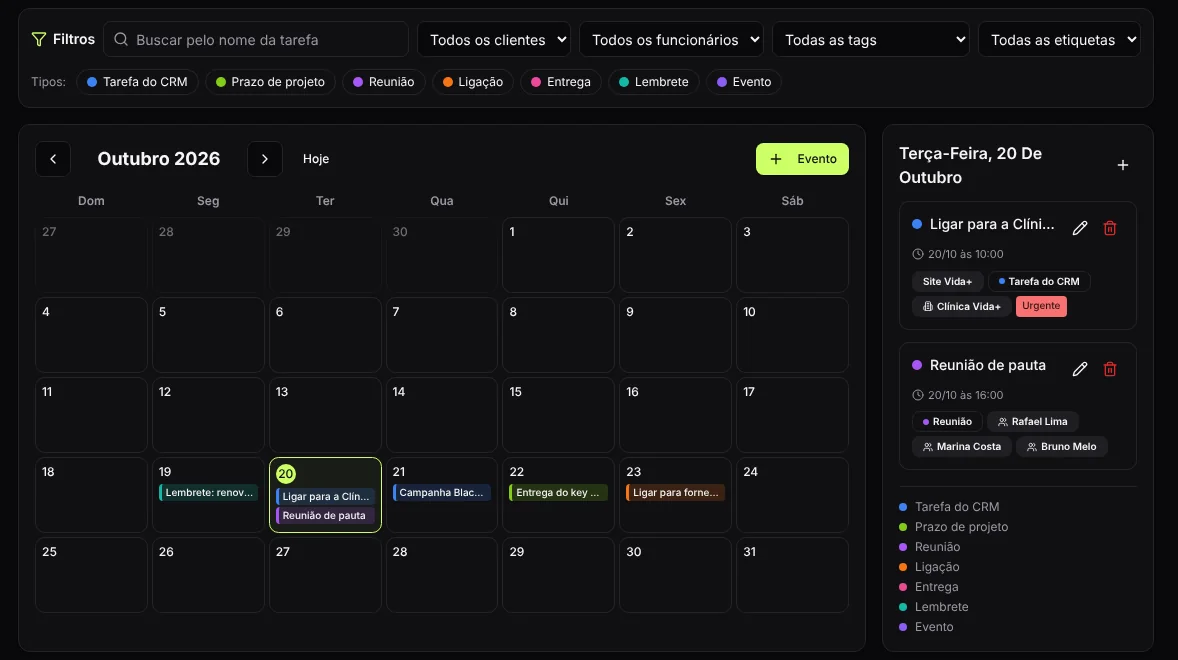The width and height of the screenshot is (1178, 660).
Task: Go to next month with right chevron
Action: 264,159
